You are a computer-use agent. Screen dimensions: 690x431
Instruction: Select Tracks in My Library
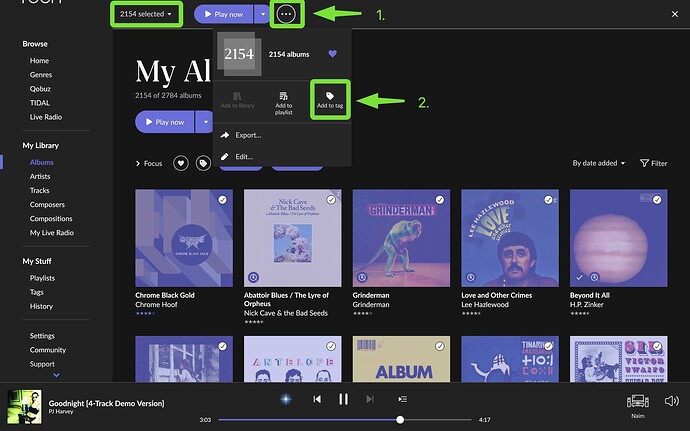pos(40,190)
